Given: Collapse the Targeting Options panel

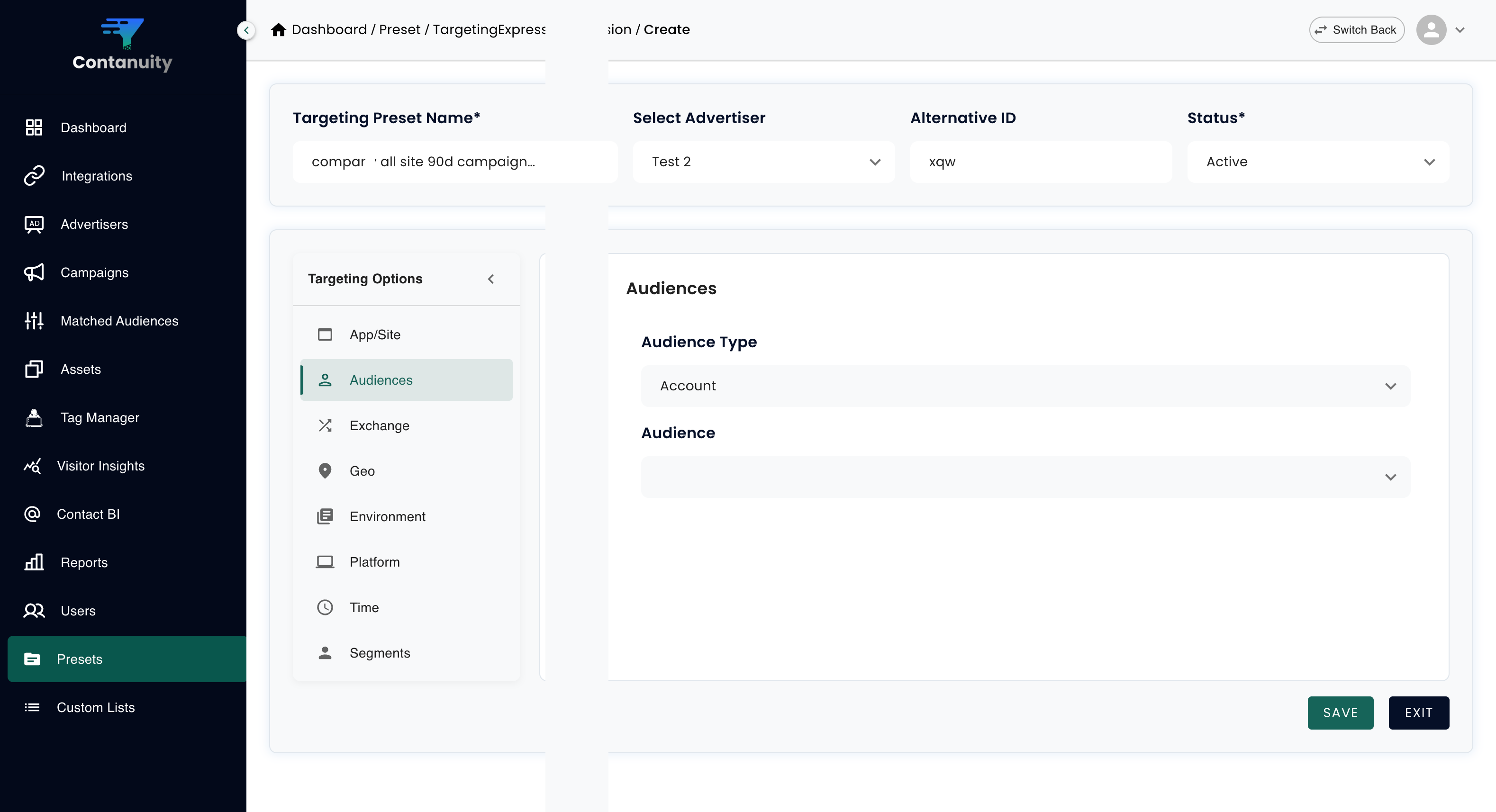Looking at the screenshot, I should [491, 279].
